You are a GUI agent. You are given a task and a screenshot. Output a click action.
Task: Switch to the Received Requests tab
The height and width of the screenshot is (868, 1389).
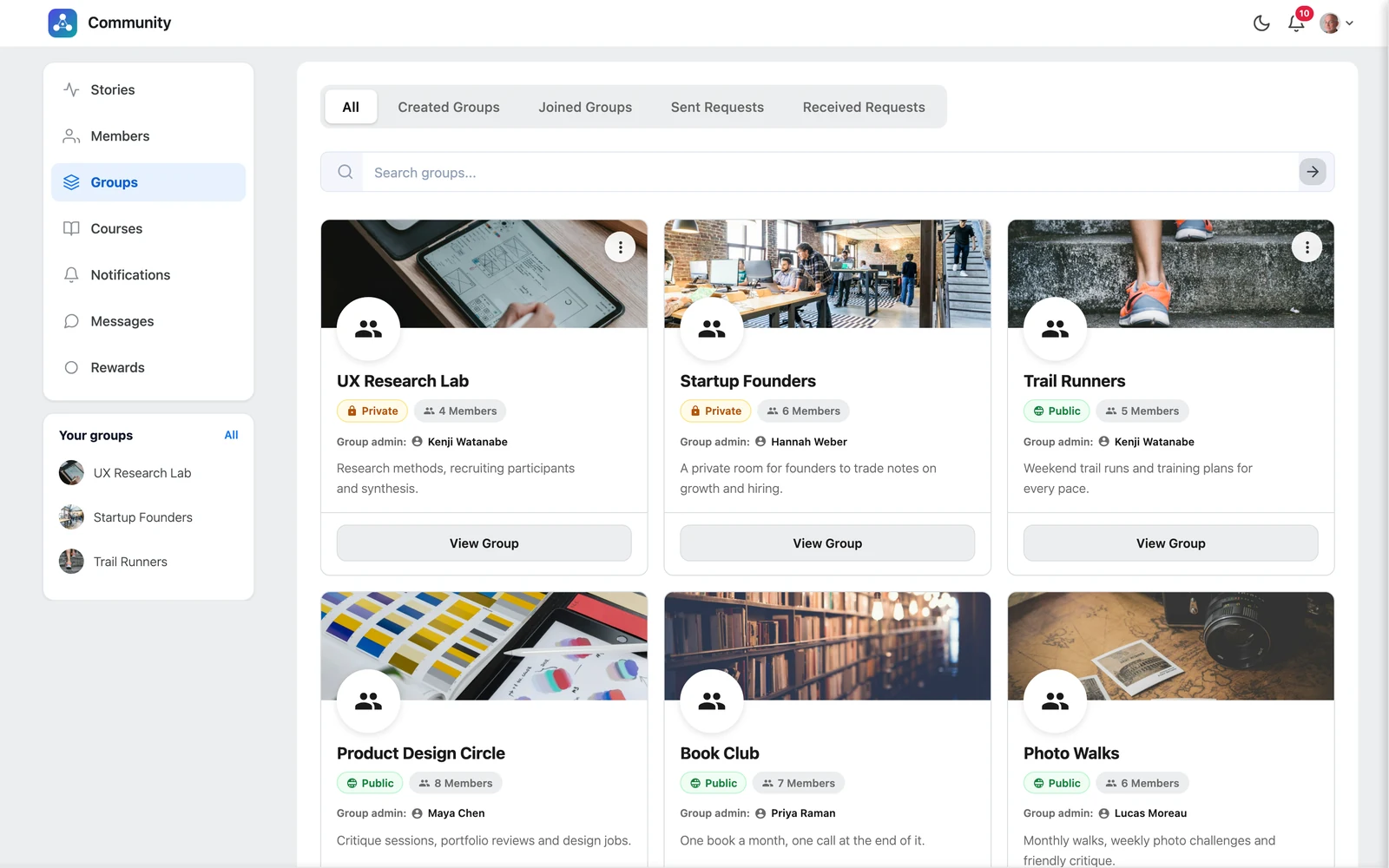tap(864, 107)
